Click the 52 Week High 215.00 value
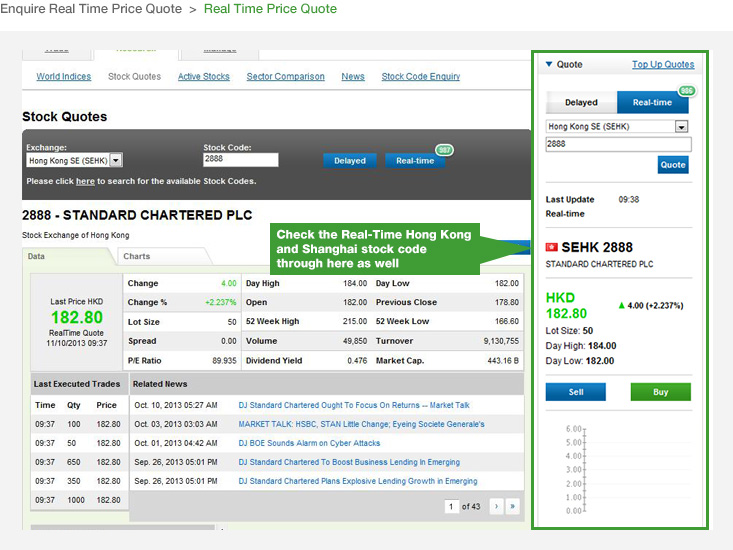 [355, 321]
